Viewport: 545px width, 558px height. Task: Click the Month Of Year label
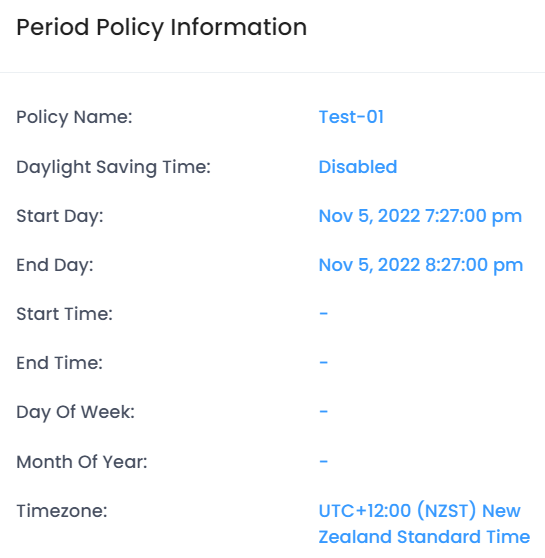pyautogui.click(x=82, y=462)
